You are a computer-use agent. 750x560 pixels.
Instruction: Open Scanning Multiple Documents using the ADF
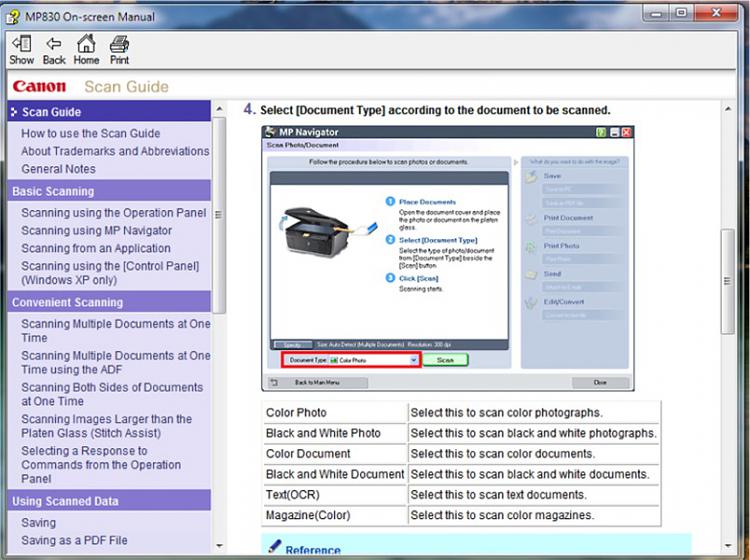pyautogui.click(x=116, y=362)
